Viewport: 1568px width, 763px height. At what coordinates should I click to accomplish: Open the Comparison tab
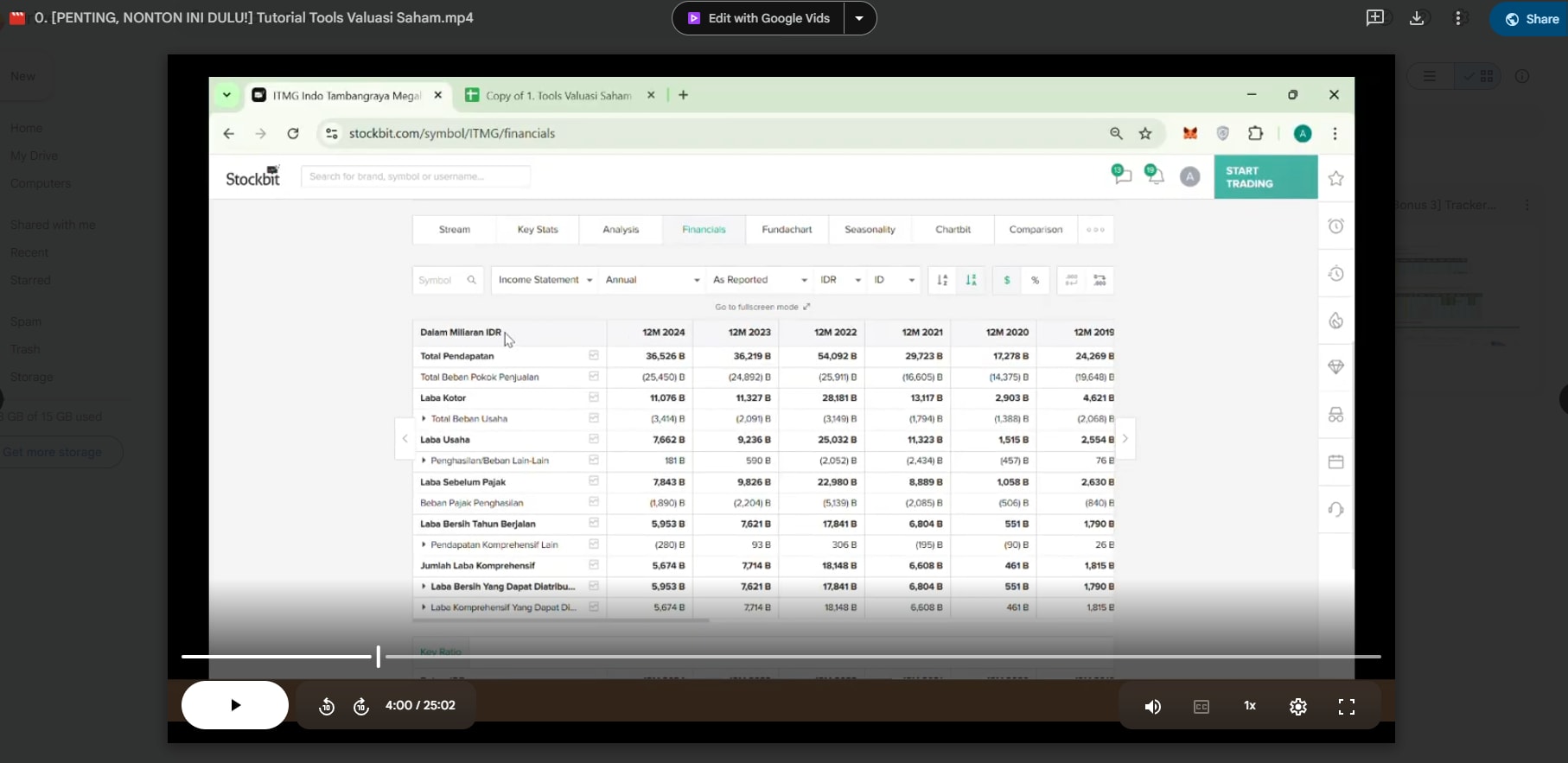(1036, 230)
